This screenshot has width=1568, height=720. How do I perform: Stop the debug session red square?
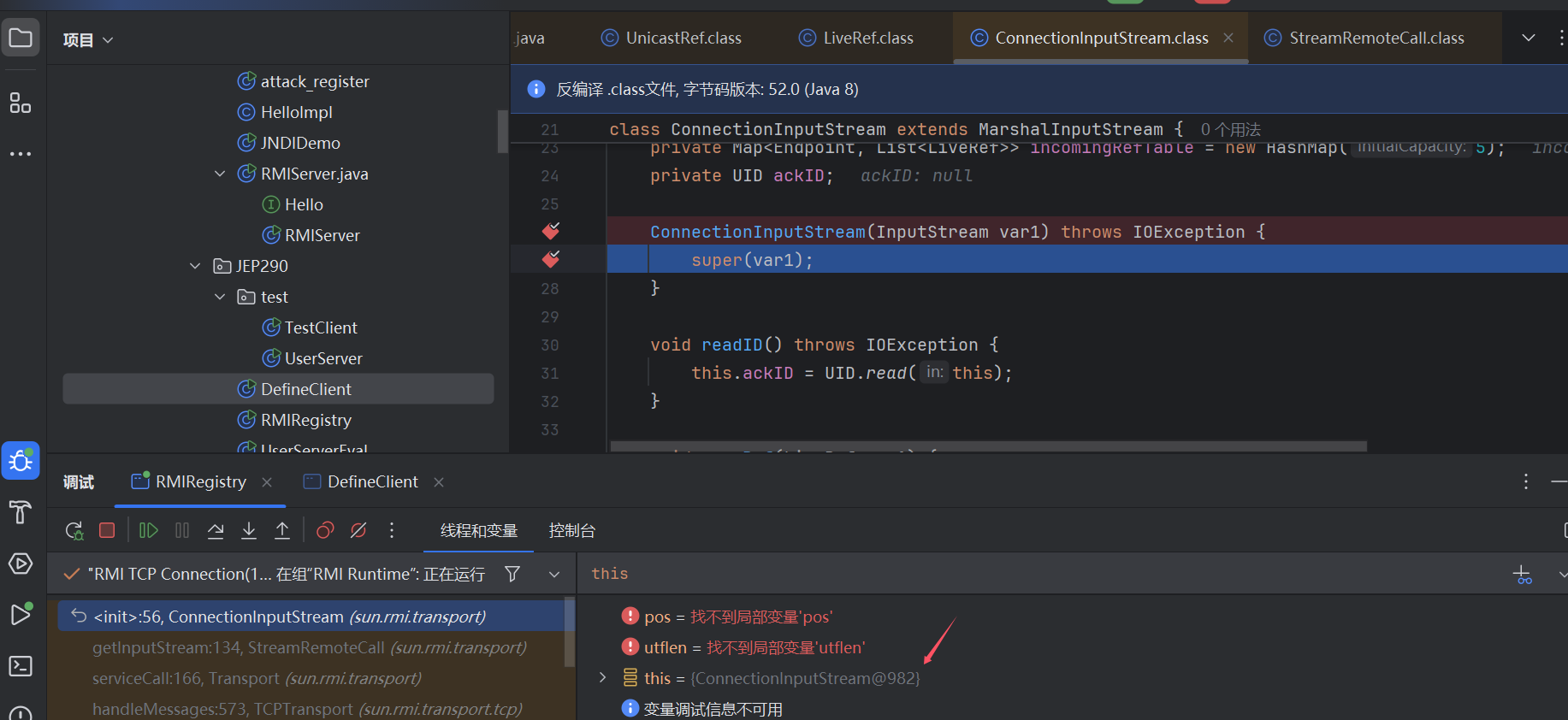(x=107, y=530)
